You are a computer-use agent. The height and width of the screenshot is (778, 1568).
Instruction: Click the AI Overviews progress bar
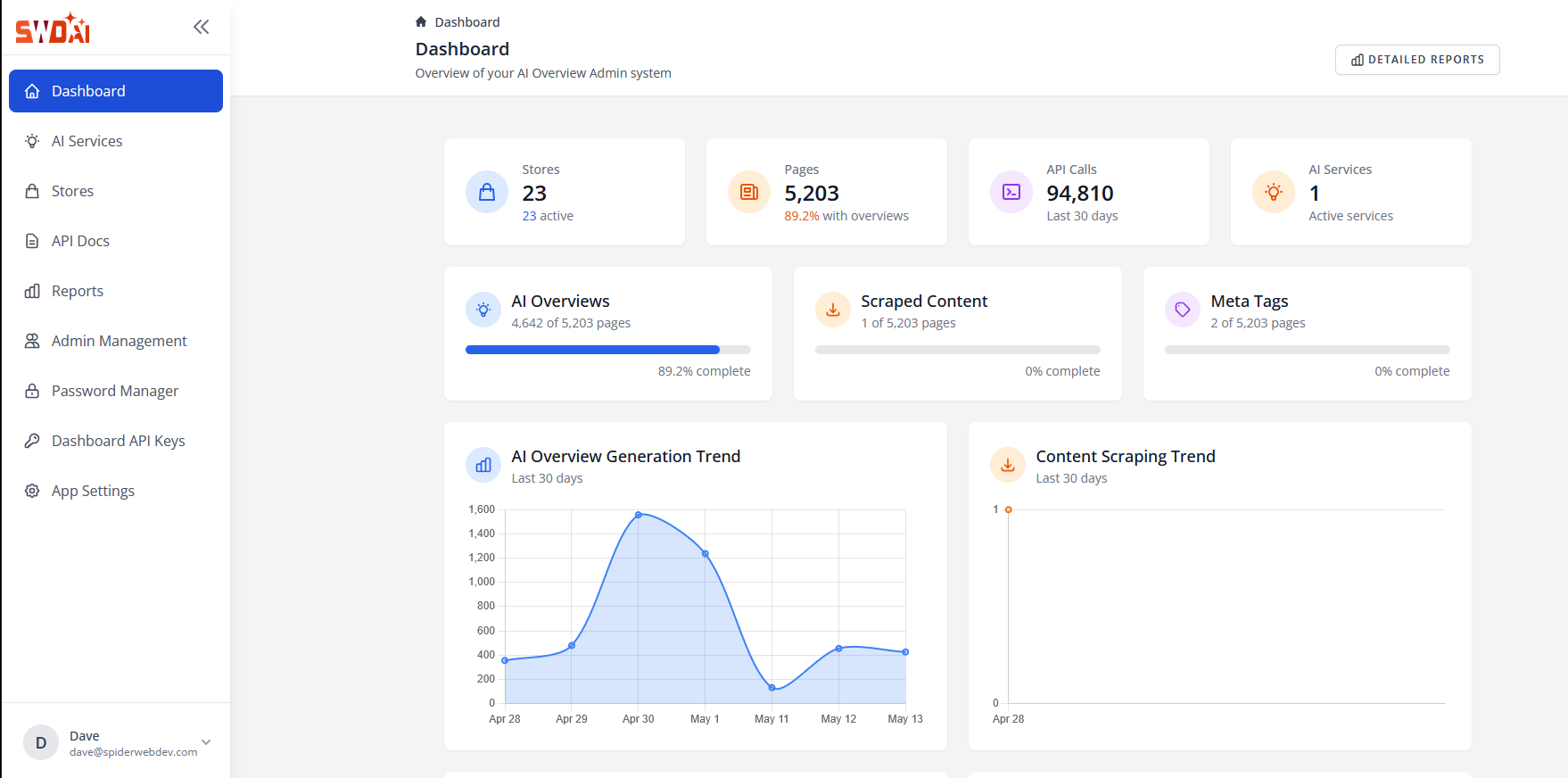[x=607, y=350]
